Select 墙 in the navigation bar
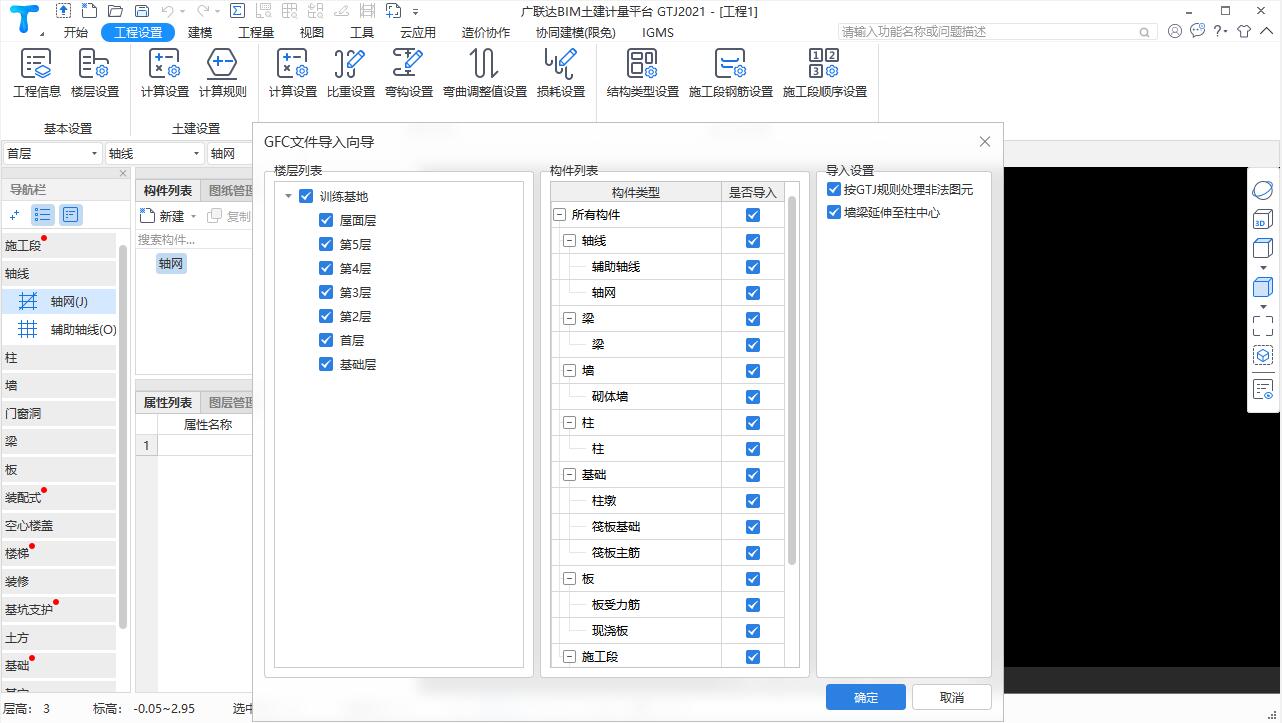 [x=58, y=385]
